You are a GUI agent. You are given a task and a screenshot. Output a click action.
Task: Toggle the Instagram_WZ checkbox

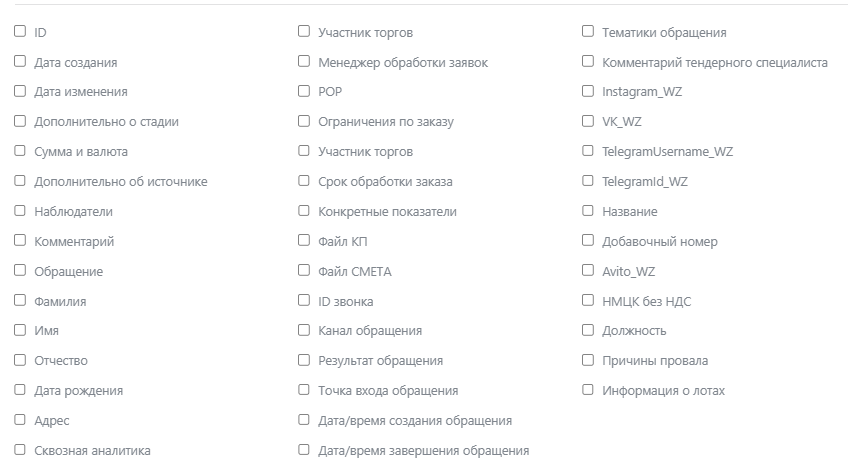[588, 91]
